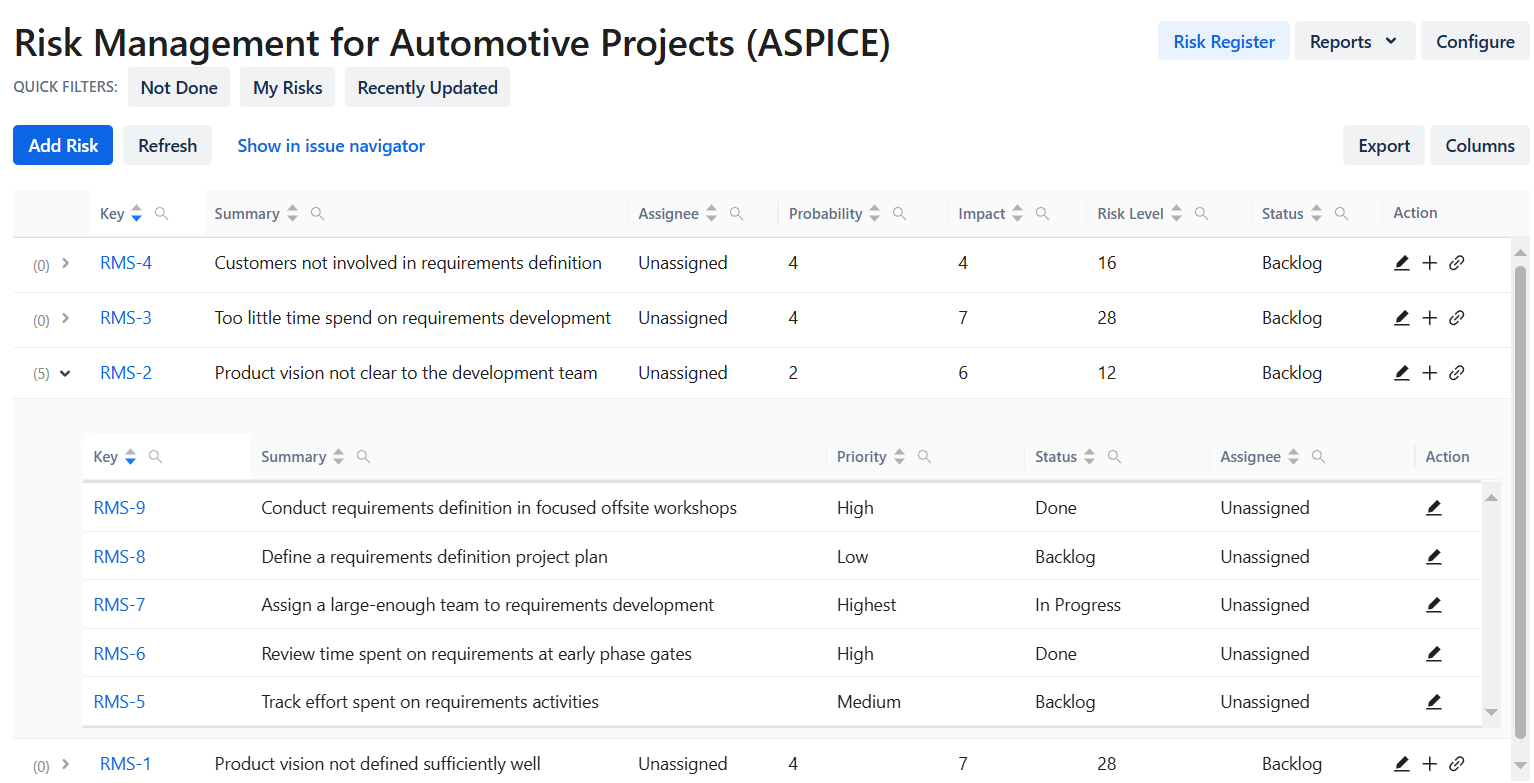Click the search icon next to Probability header
1534x783 pixels.
click(899, 213)
